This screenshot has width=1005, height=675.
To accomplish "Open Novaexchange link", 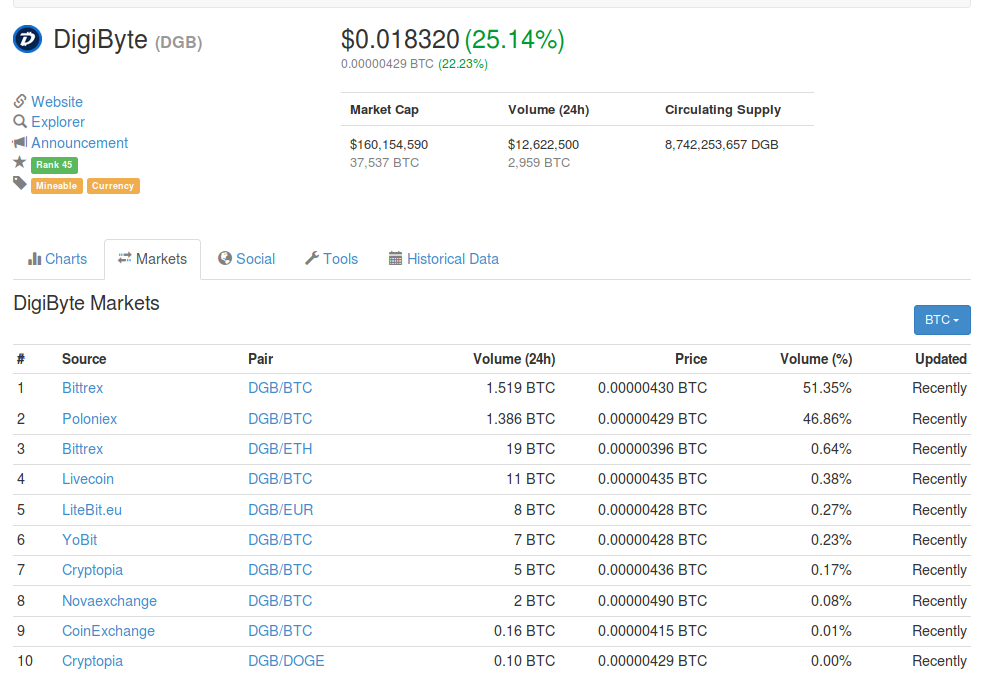I will point(110,601).
